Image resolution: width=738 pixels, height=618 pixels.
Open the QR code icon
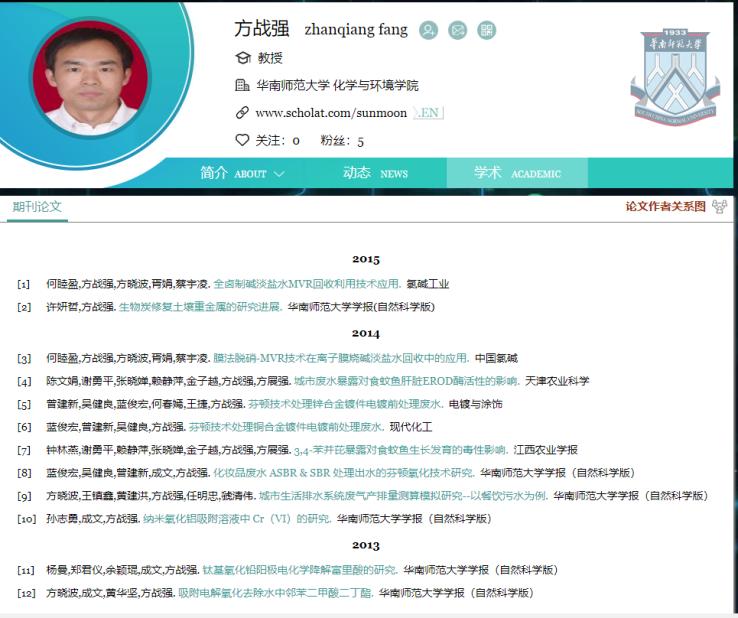tap(486, 30)
